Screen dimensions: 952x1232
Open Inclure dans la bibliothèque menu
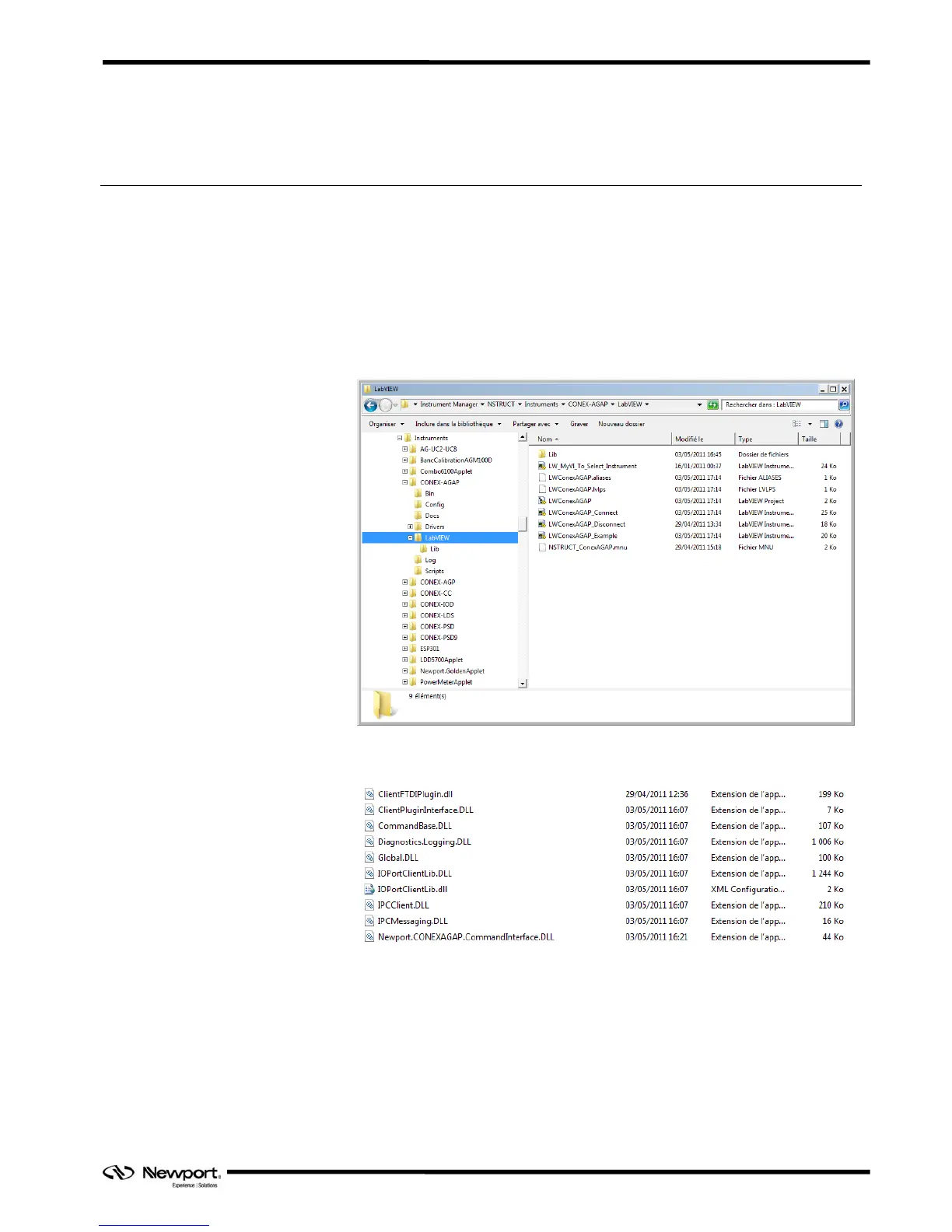[458, 424]
